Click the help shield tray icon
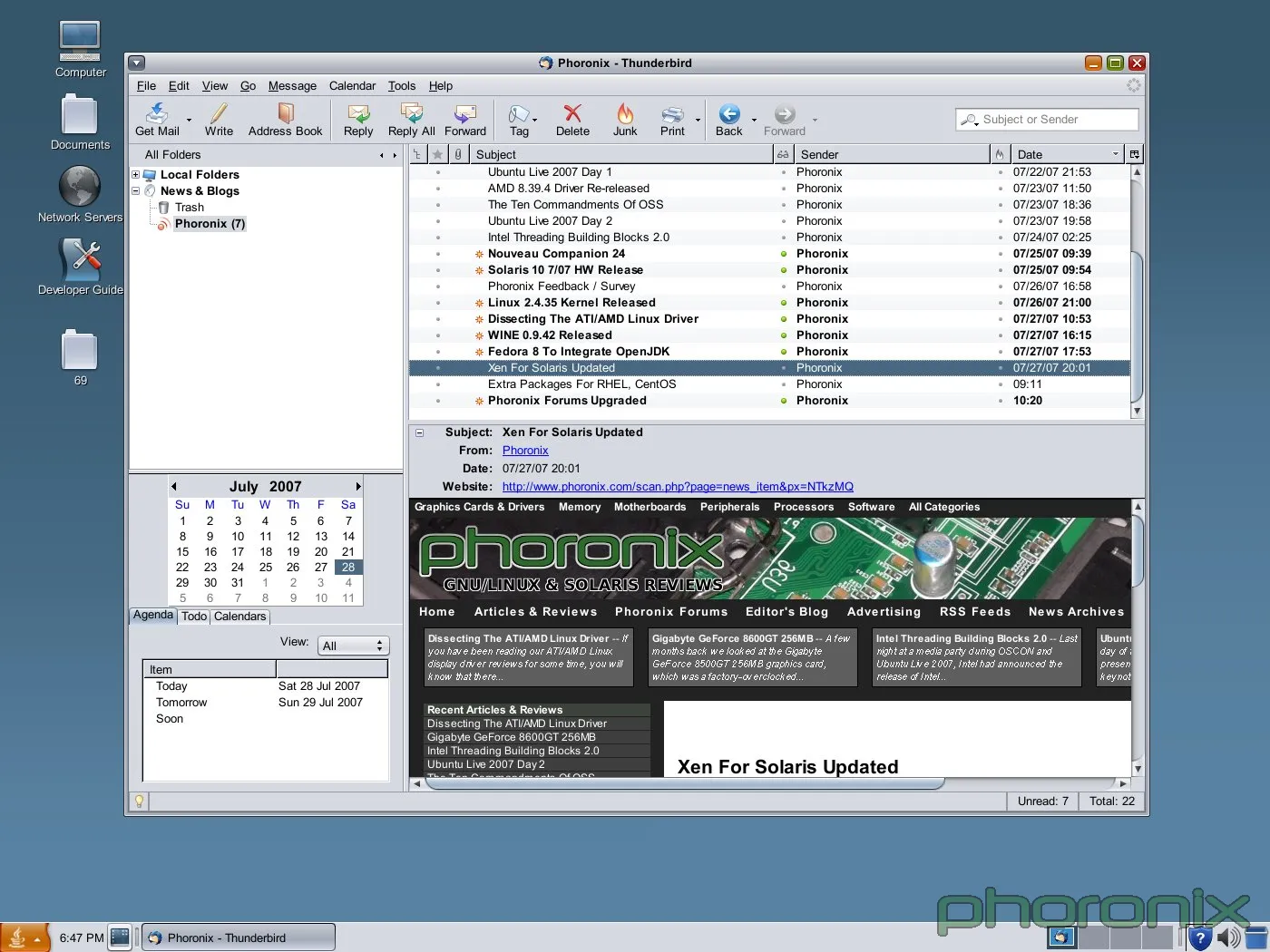Screen dimensions: 1270x952 1200,937
